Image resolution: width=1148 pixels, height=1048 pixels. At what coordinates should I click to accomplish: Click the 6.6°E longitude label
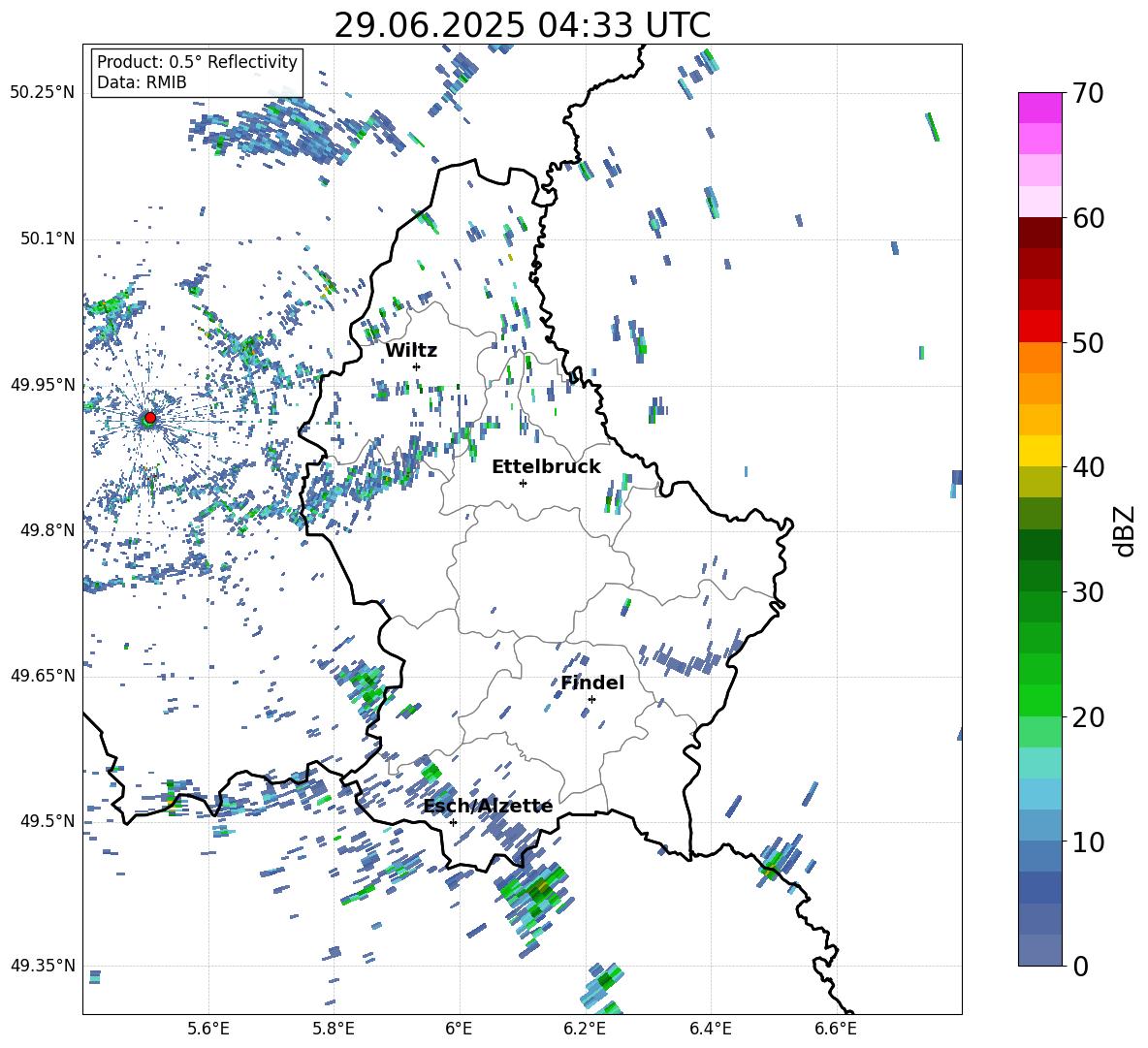point(836,1029)
